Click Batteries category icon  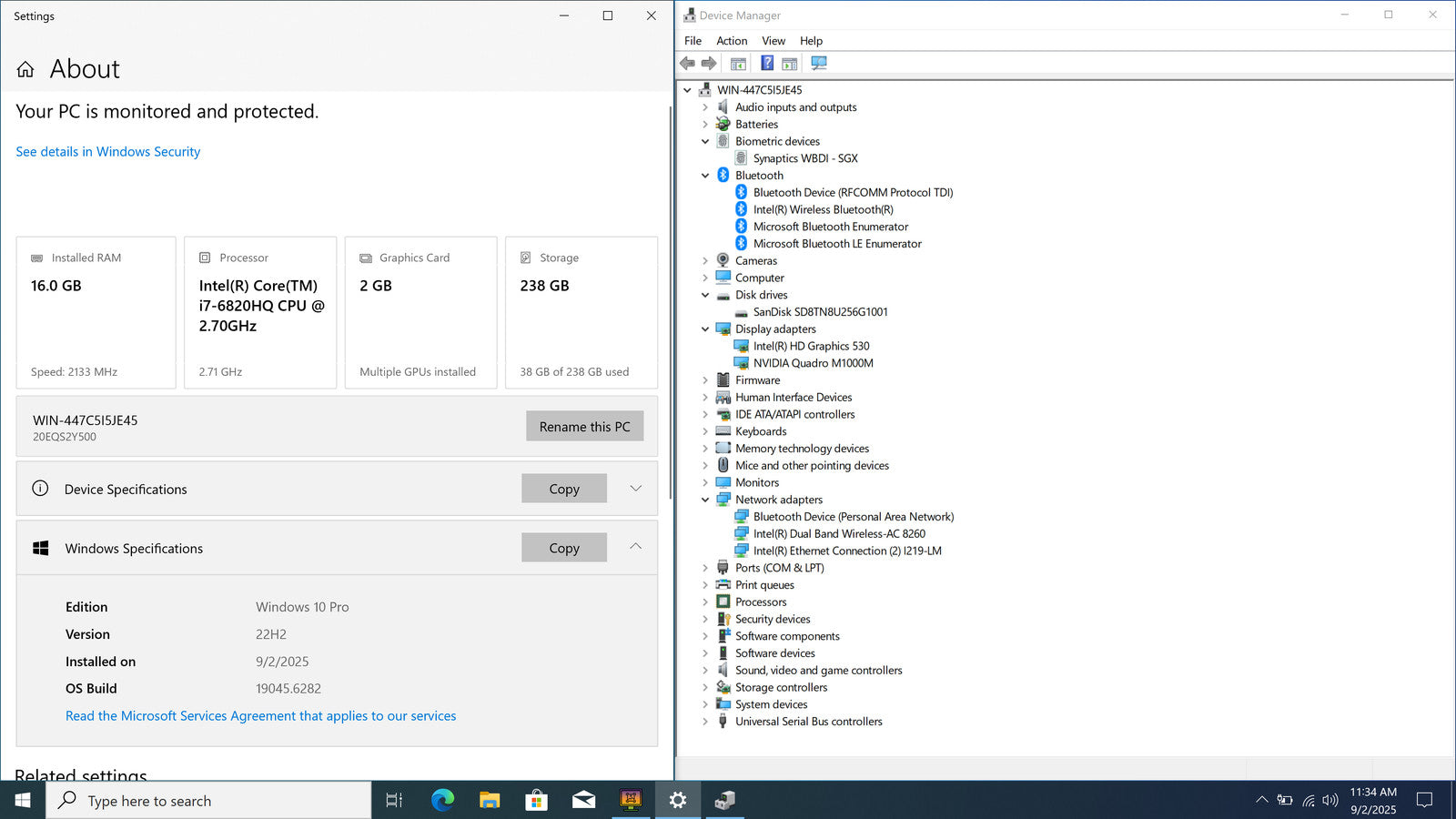coord(723,124)
